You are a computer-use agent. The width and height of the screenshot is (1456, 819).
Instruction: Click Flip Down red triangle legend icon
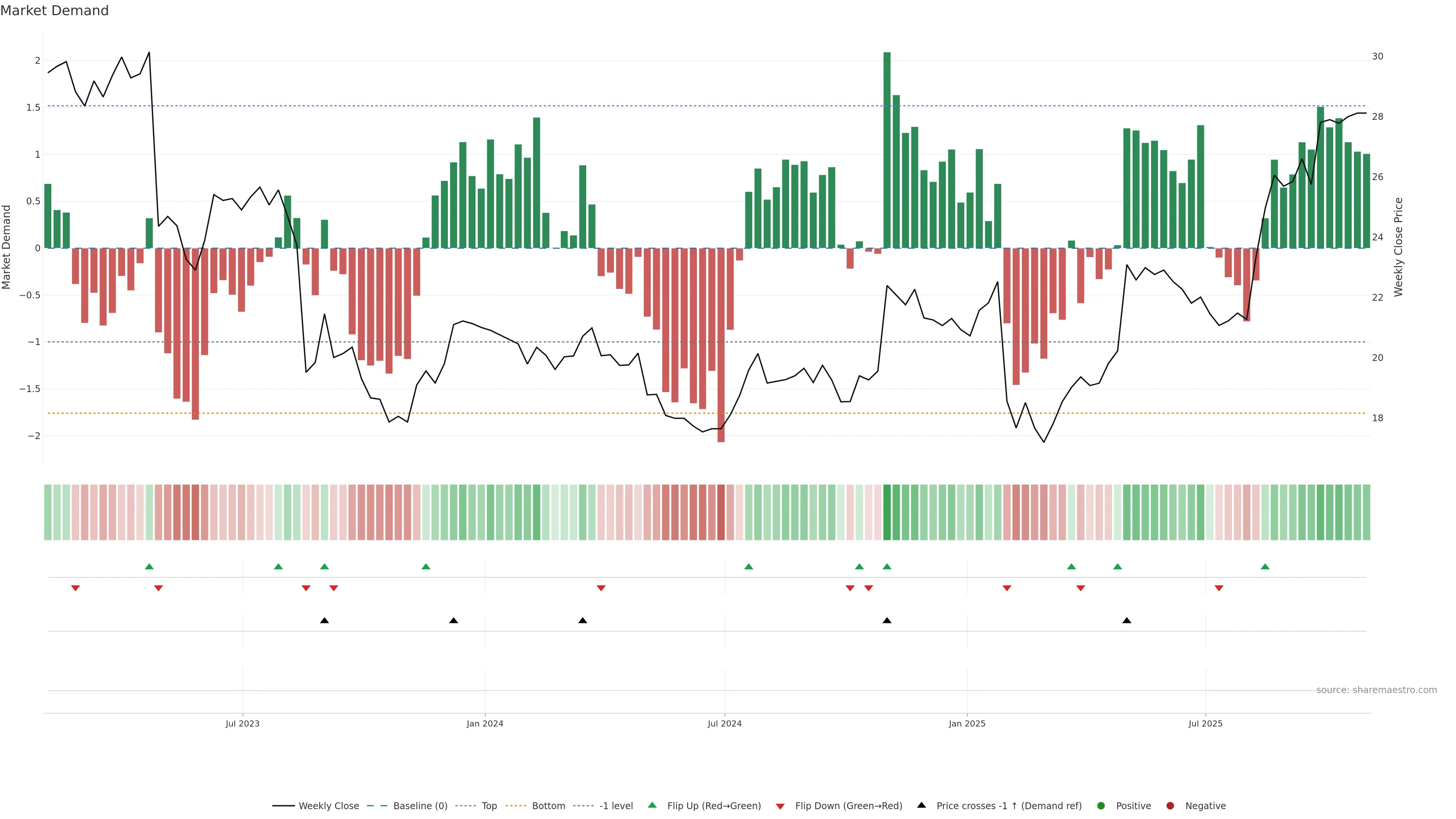(780, 806)
